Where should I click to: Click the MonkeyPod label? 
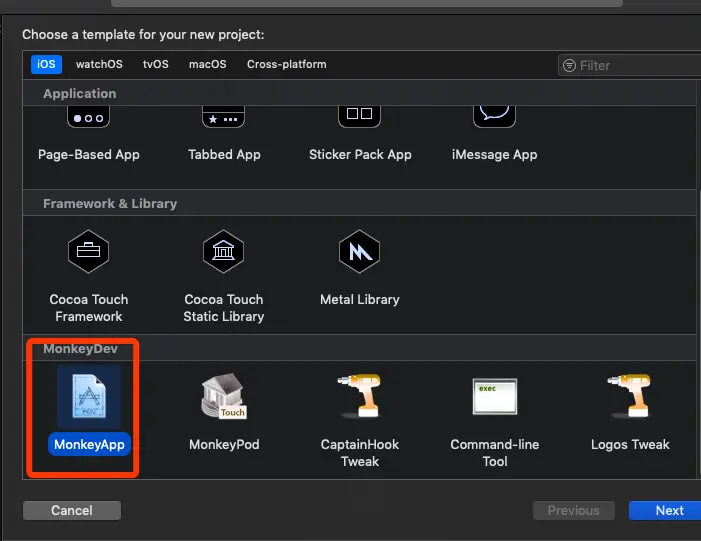pos(224,444)
